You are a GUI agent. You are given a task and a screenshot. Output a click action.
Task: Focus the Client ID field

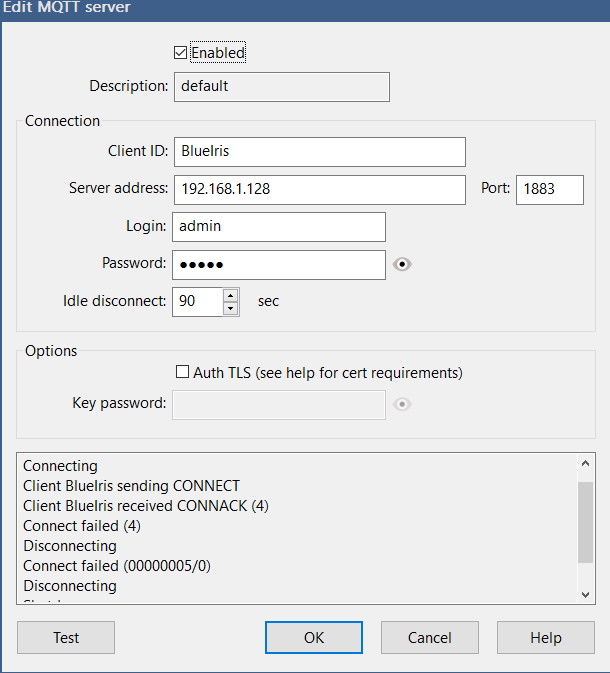pyautogui.click(x=319, y=152)
